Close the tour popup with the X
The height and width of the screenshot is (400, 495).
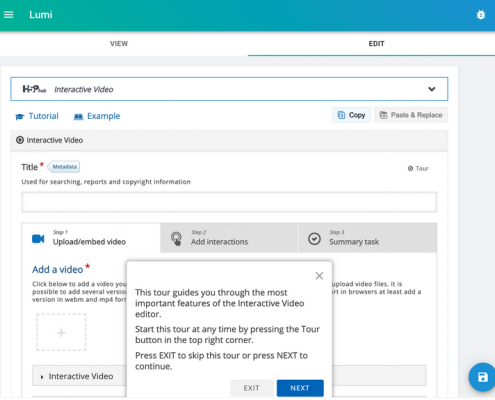click(x=319, y=276)
